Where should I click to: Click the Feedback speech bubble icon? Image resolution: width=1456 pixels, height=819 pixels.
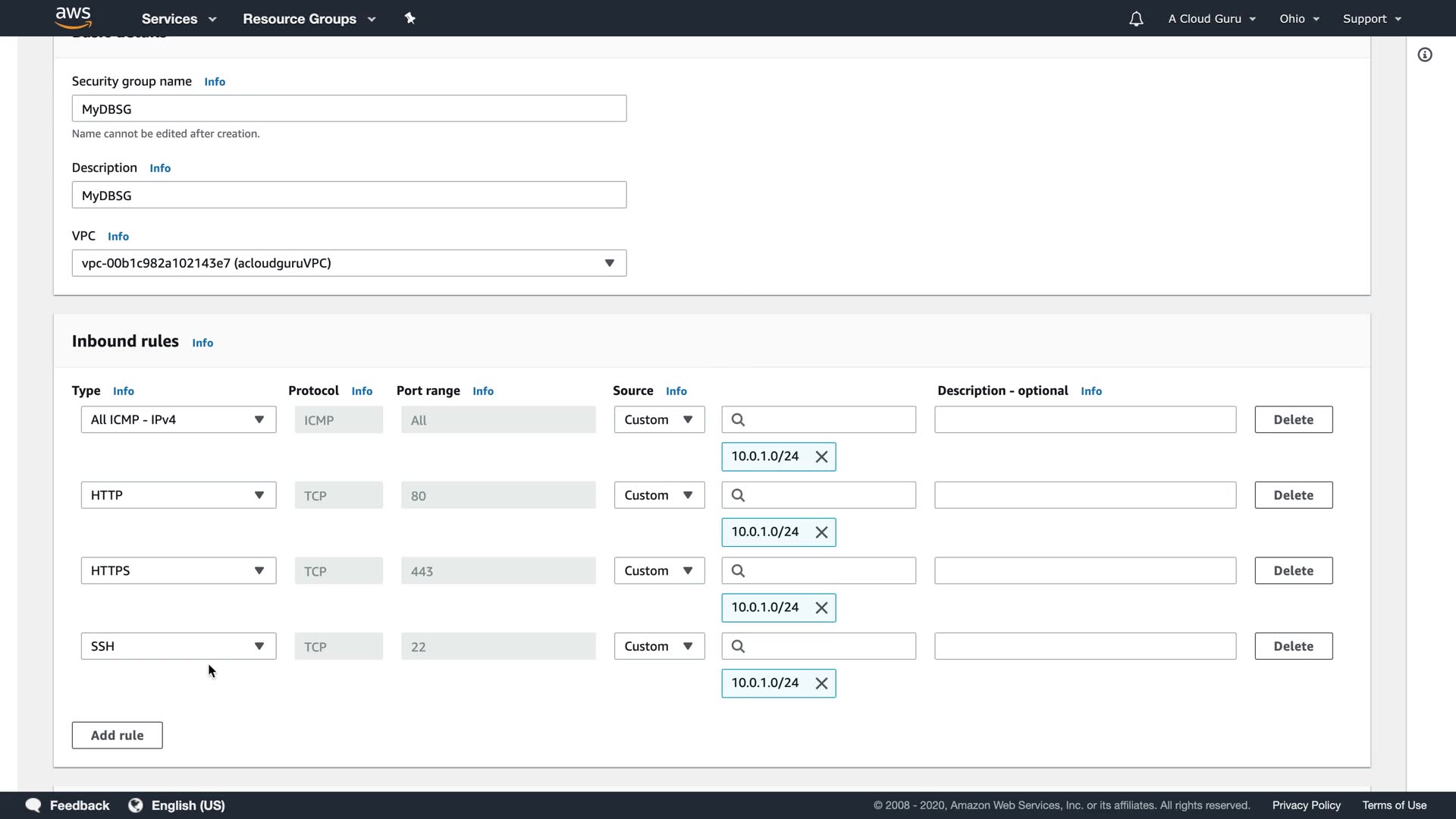click(x=33, y=805)
